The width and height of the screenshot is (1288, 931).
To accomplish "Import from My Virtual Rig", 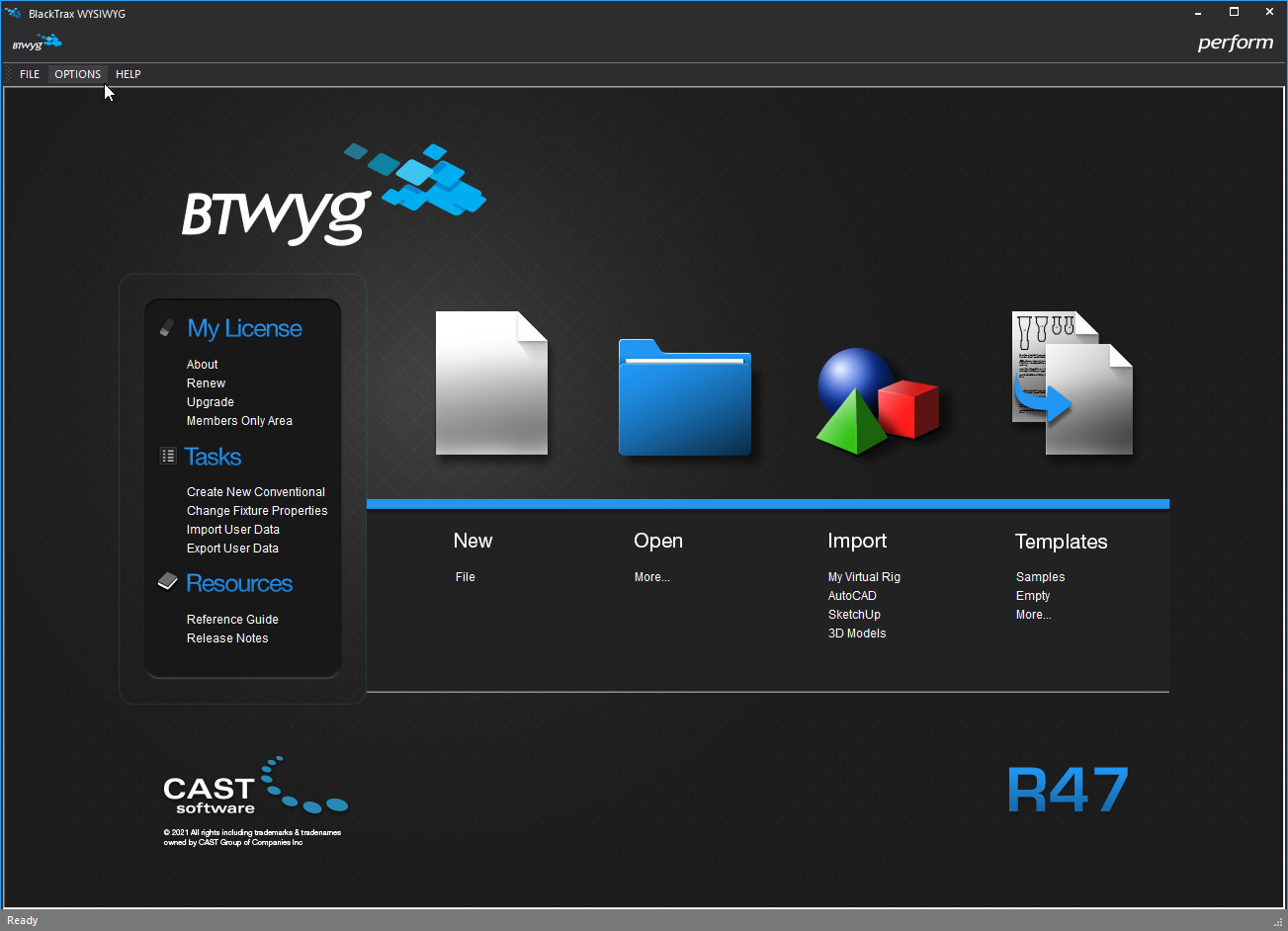I will tap(864, 577).
